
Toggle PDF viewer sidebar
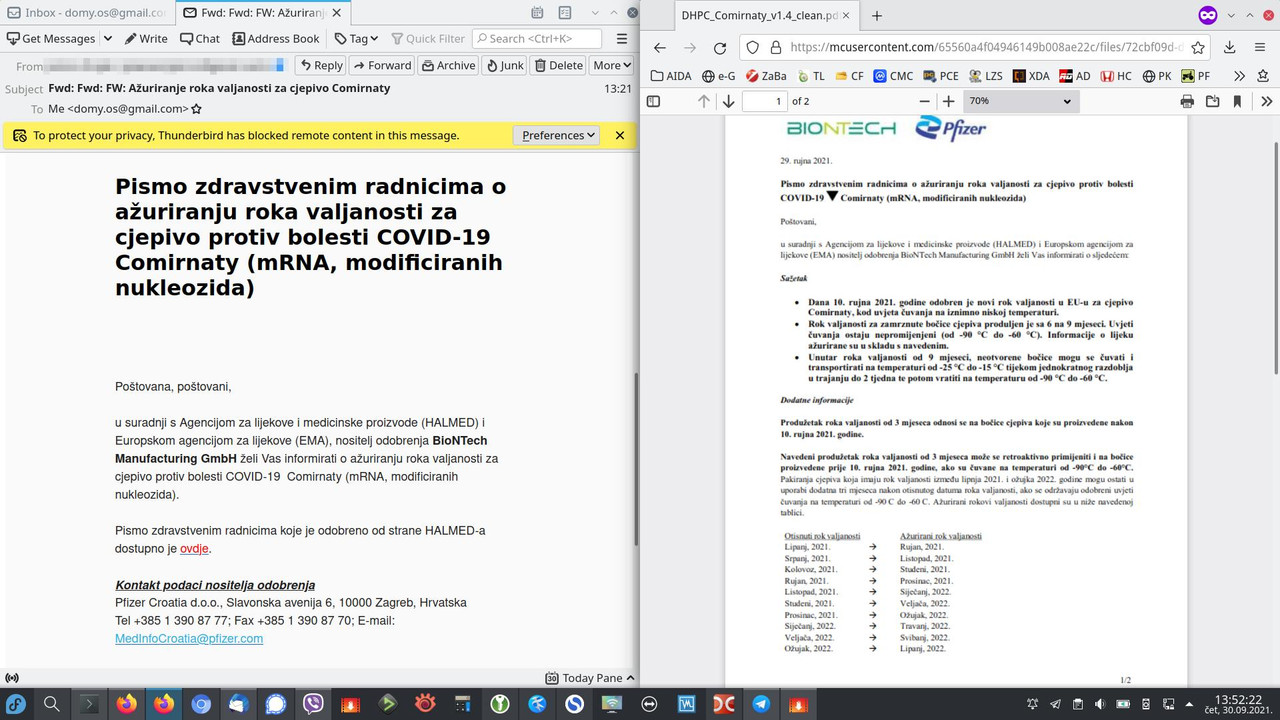point(654,101)
